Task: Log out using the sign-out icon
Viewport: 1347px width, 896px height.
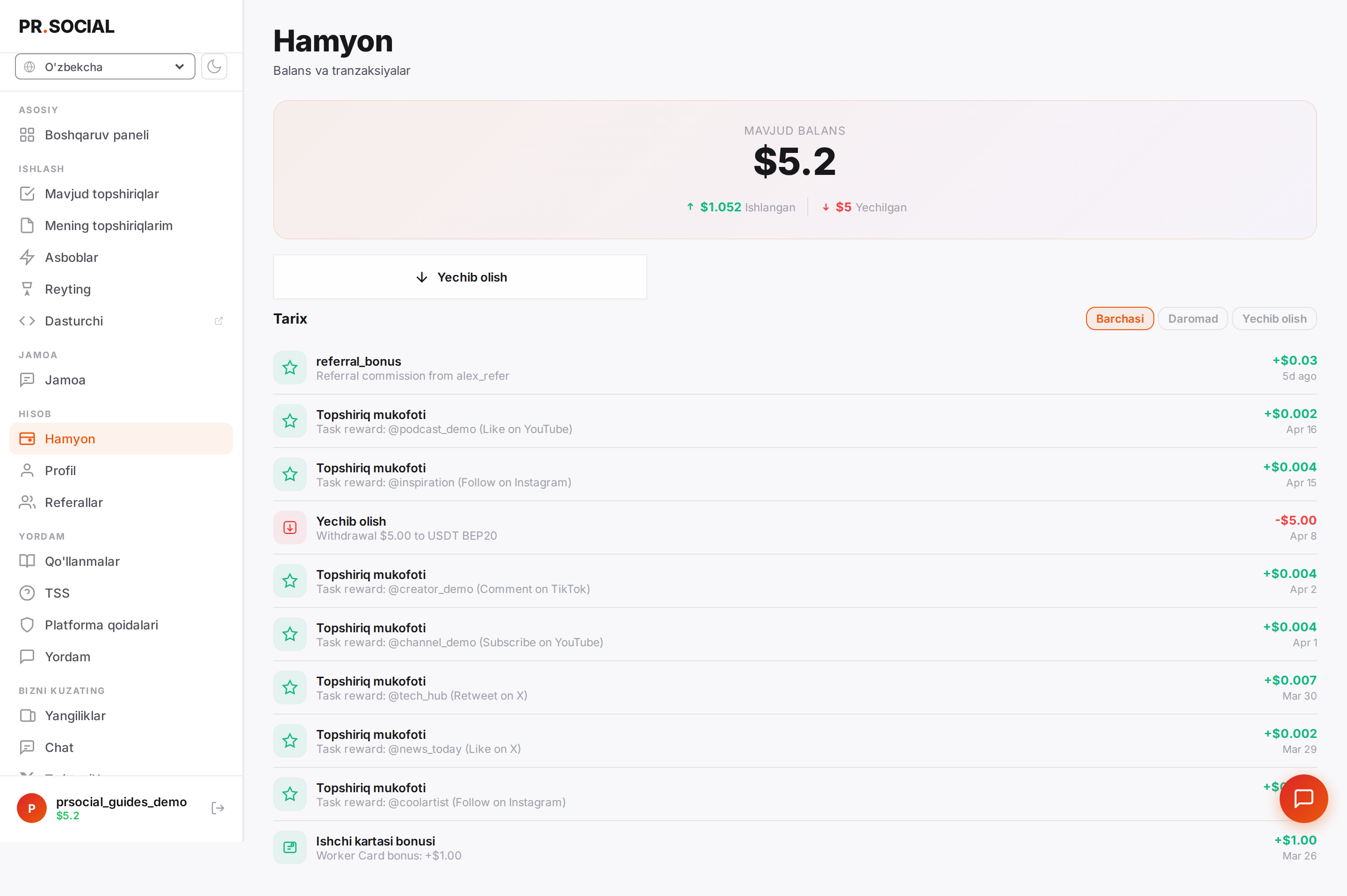Action: point(218,808)
